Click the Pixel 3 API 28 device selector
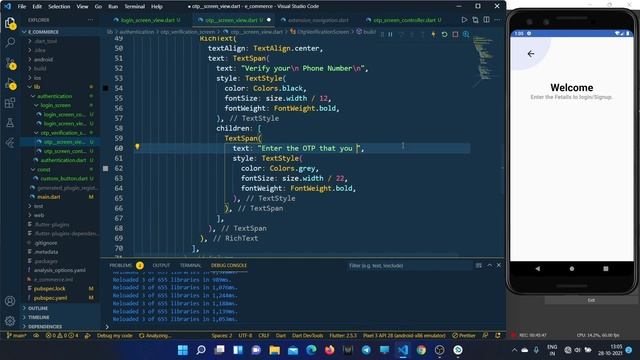The height and width of the screenshot is (360, 640). (x=404, y=336)
